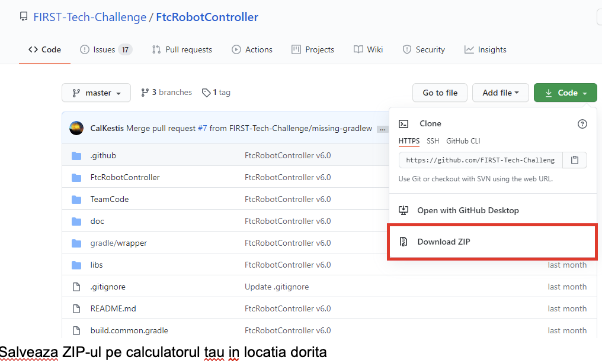The height and width of the screenshot is (364, 603).
Task: View the 3 branches link
Action: pyautogui.click(x=166, y=92)
